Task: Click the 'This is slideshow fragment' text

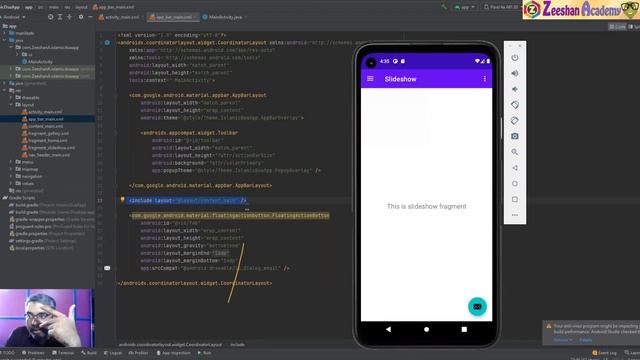Action: click(x=427, y=207)
